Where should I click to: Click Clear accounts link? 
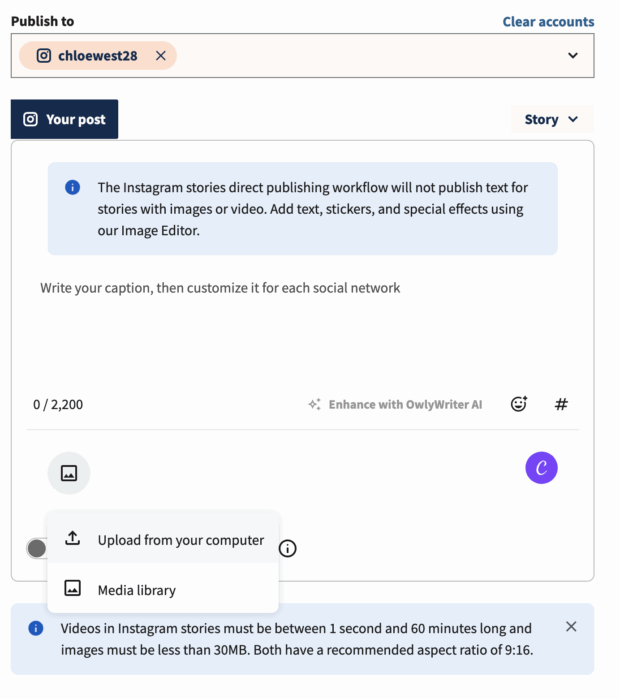pyautogui.click(x=548, y=21)
